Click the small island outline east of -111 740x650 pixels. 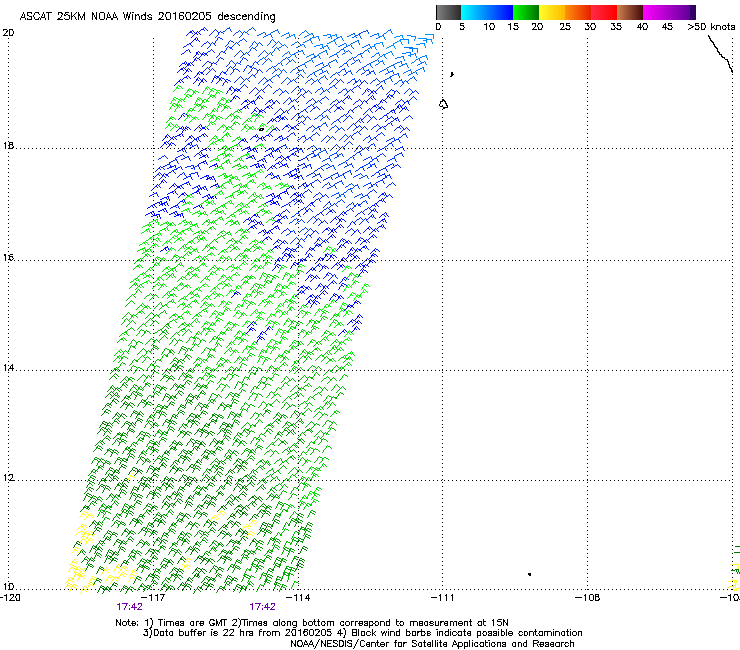coord(443,104)
